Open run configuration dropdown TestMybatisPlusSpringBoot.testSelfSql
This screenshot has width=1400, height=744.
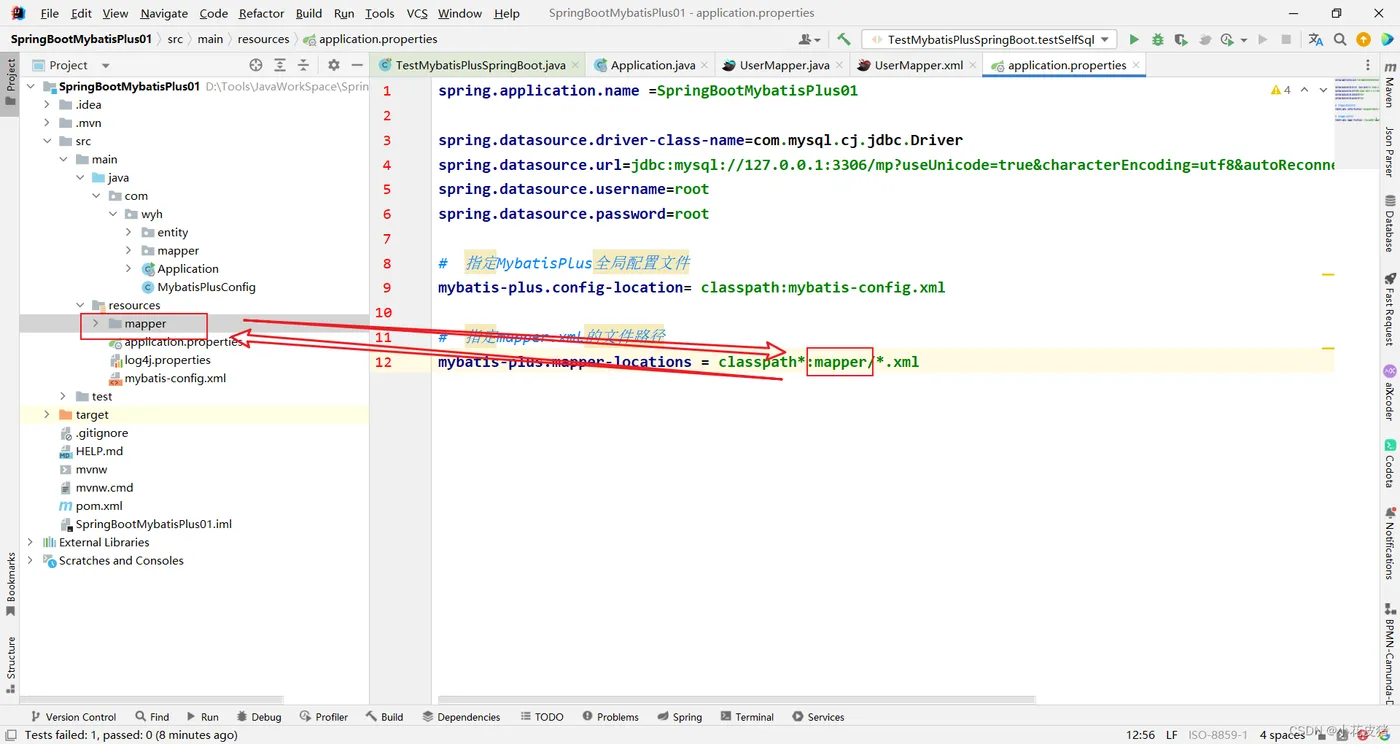[x=991, y=40]
